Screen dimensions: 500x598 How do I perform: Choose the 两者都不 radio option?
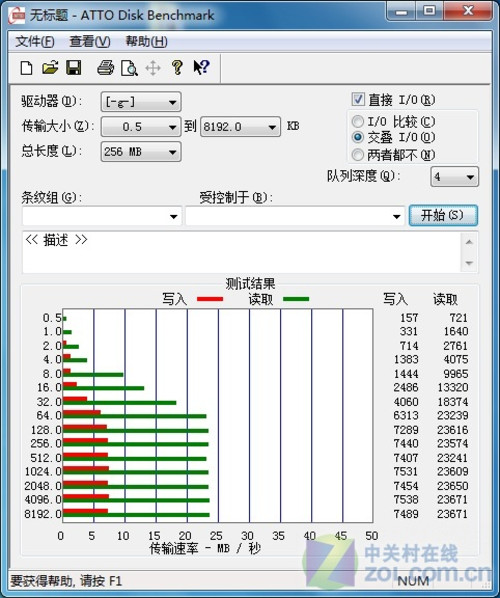point(357,155)
